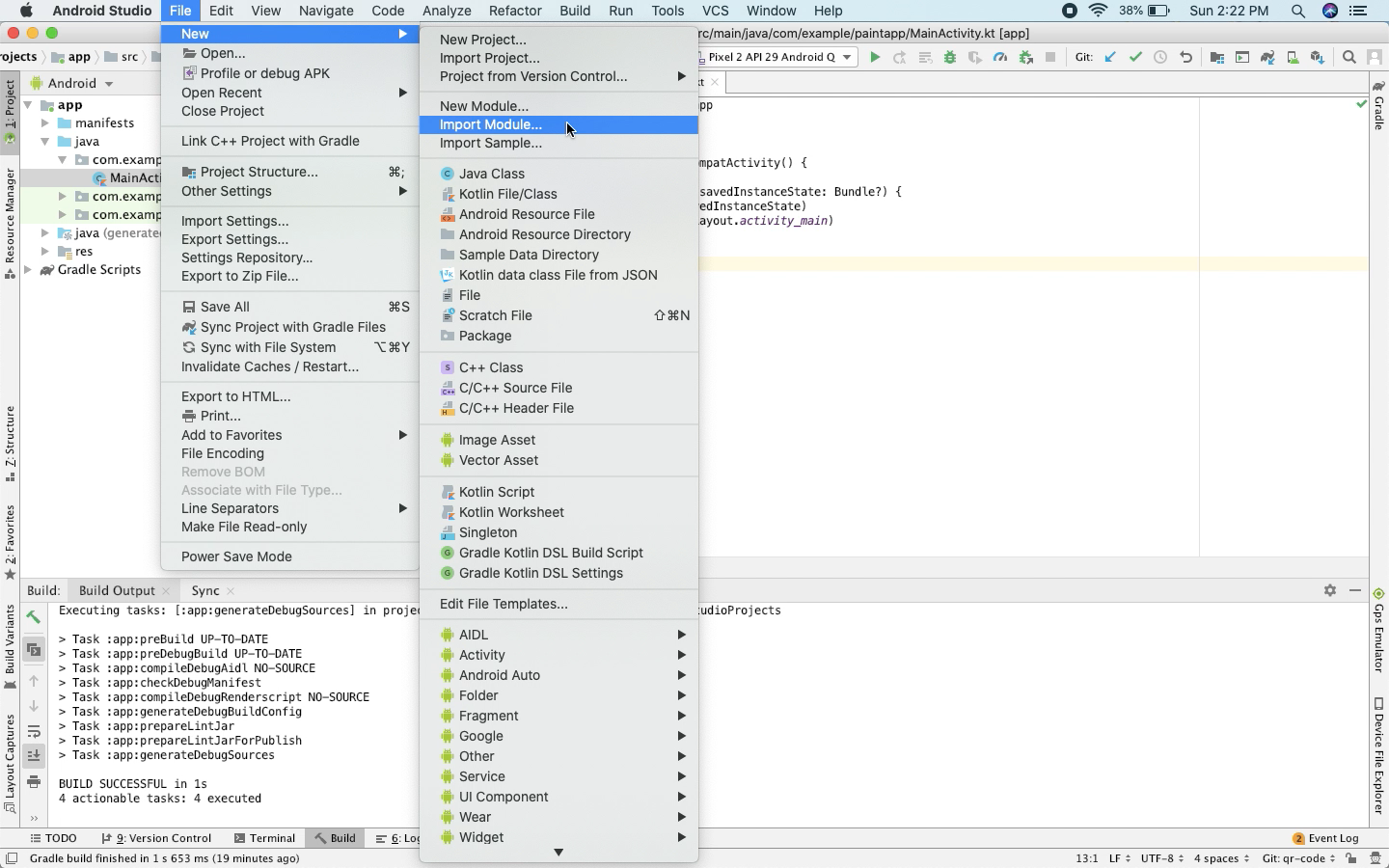Open SDK Manager toolbar icon
This screenshot has height=868, width=1389.
point(1318,58)
